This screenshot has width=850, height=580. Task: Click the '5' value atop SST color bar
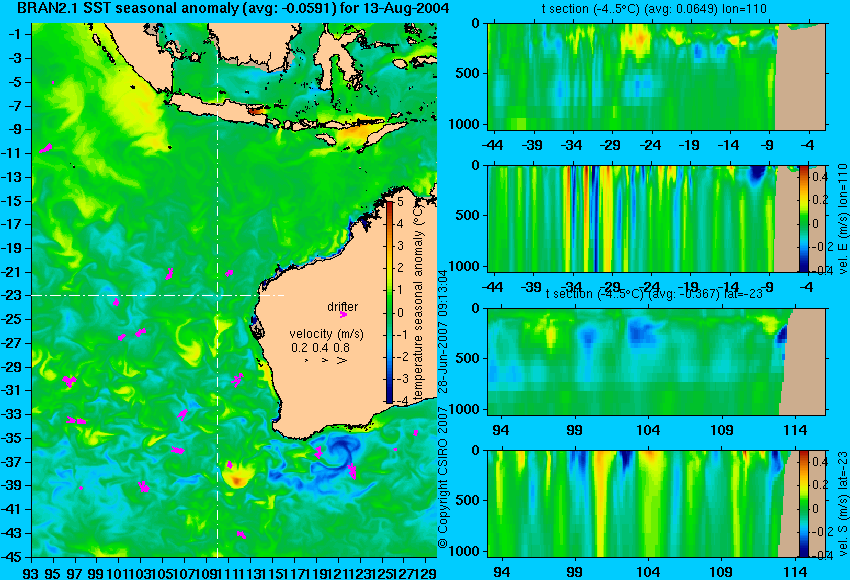click(x=400, y=202)
